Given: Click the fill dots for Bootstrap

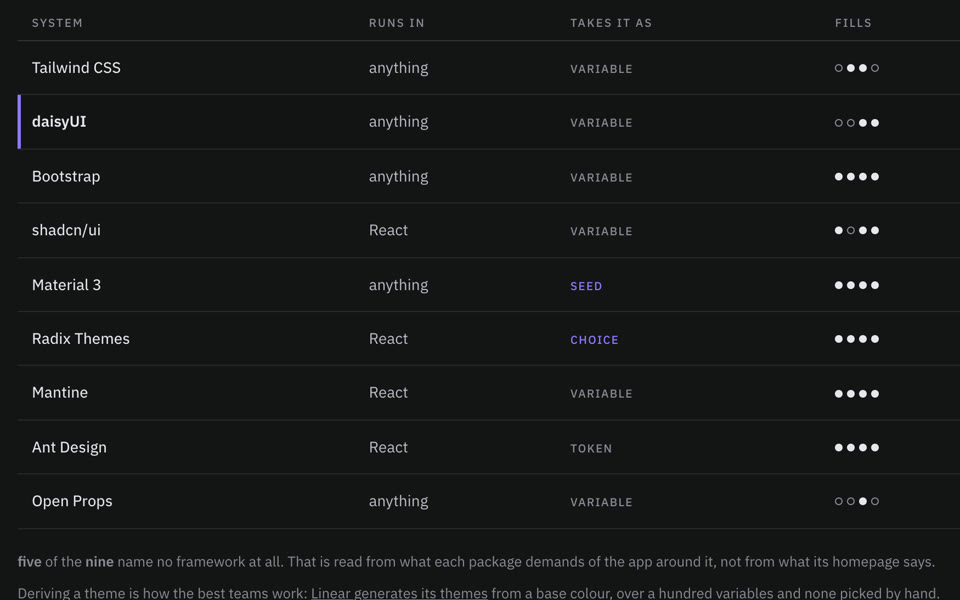Looking at the screenshot, I should click(857, 176).
